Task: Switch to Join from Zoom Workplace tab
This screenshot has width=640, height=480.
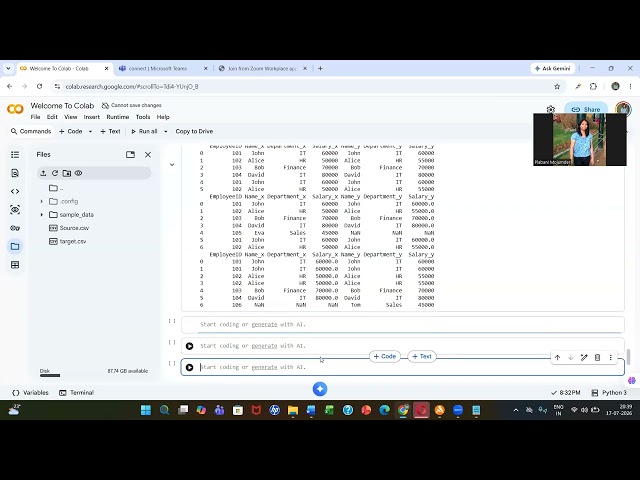Action: click(x=262, y=69)
